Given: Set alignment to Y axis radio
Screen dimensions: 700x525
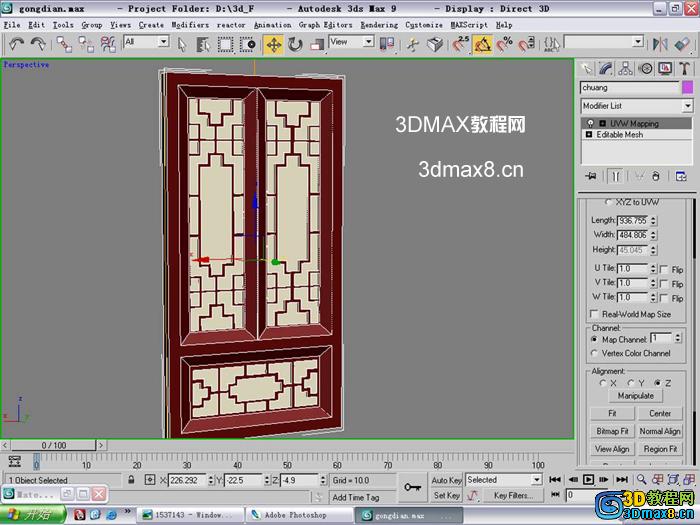Looking at the screenshot, I should click(631, 383).
